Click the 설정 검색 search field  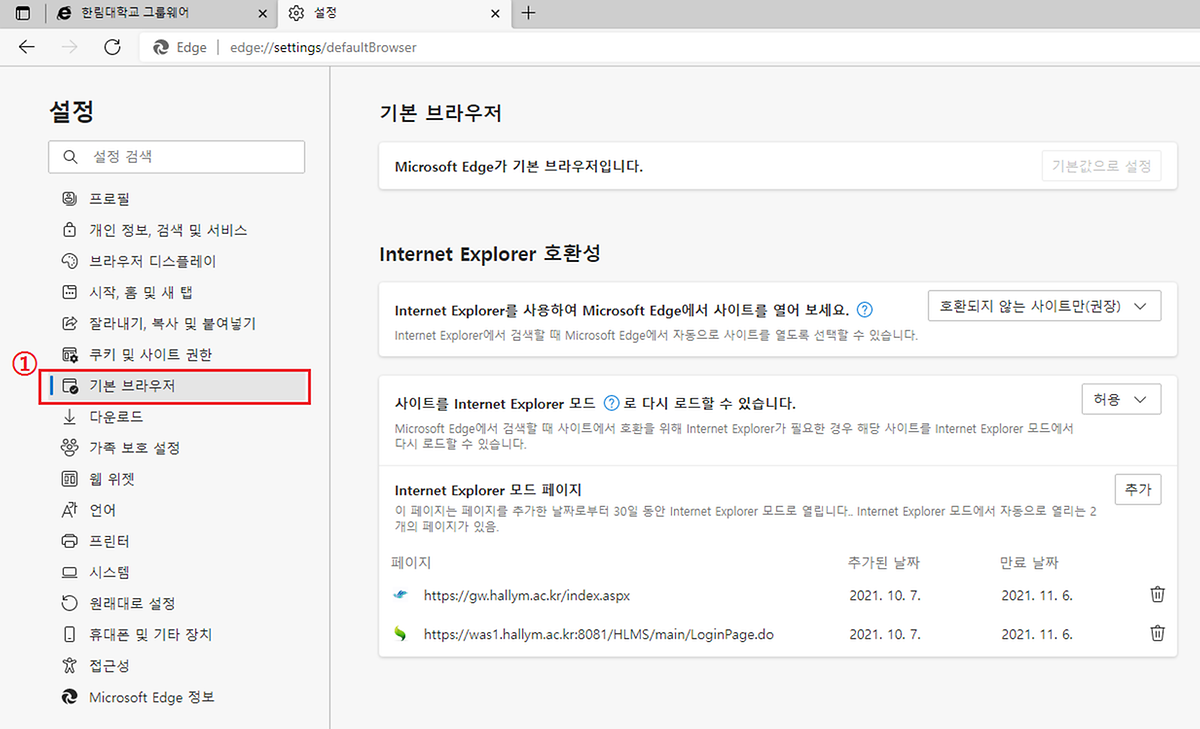coord(177,157)
